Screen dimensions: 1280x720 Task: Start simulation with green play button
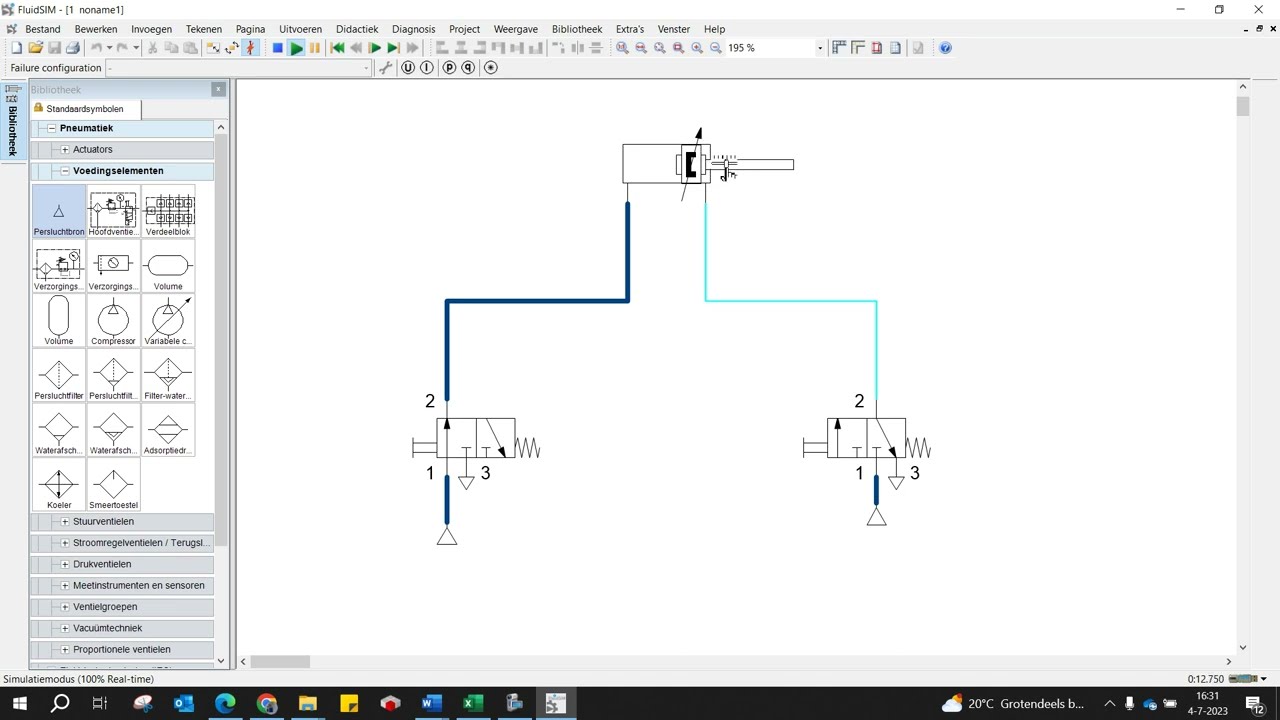[x=296, y=48]
